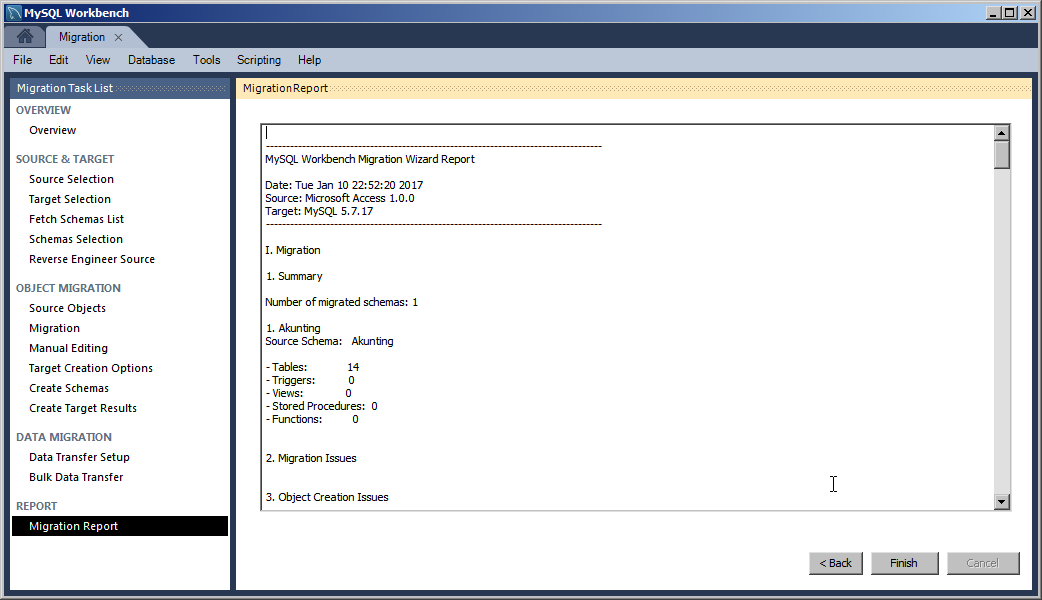Open the Database menu

(152, 60)
